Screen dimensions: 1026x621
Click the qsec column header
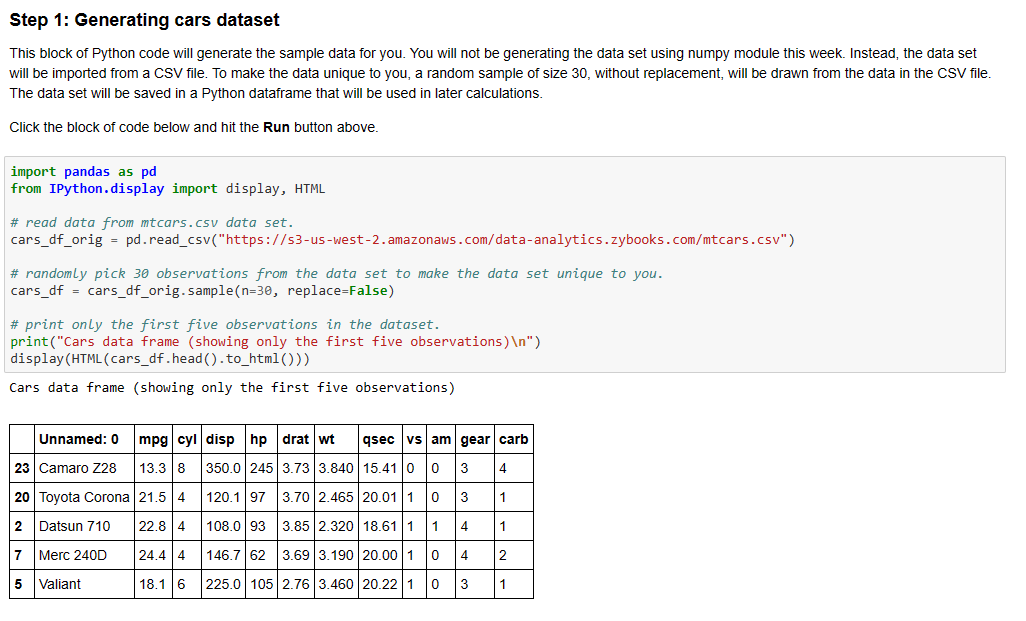(380, 439)
